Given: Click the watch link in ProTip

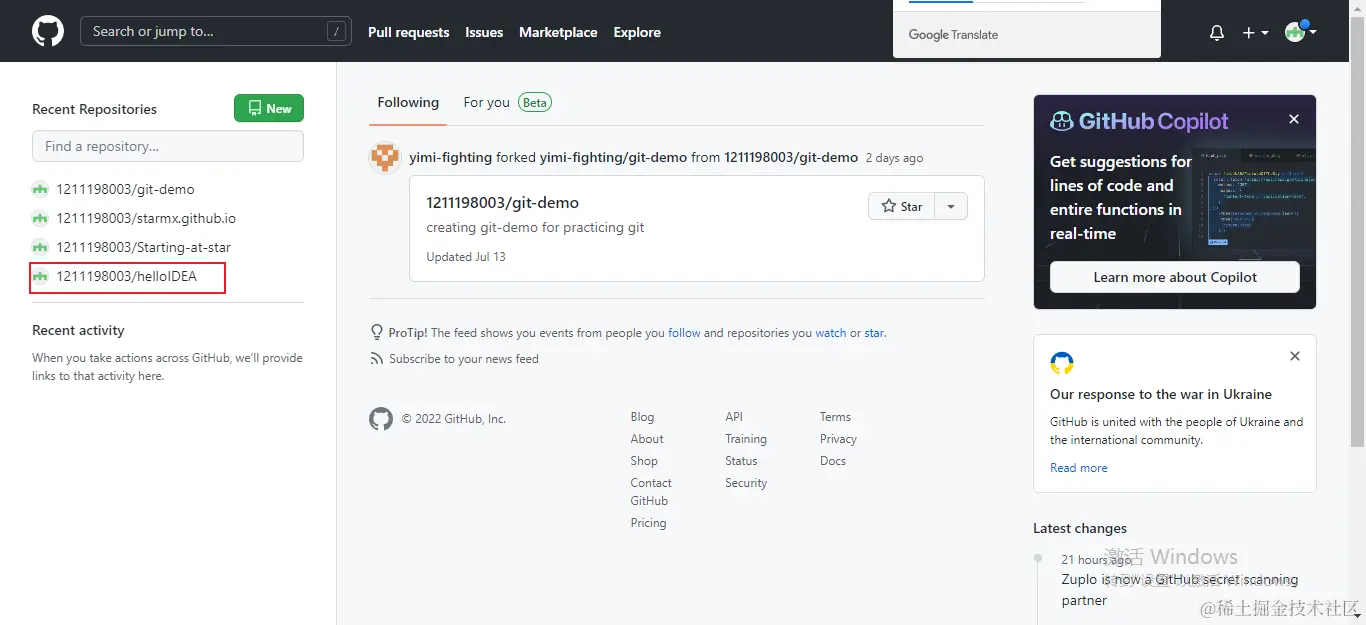Looking at the screenshot, I should [x=830, y=333].
